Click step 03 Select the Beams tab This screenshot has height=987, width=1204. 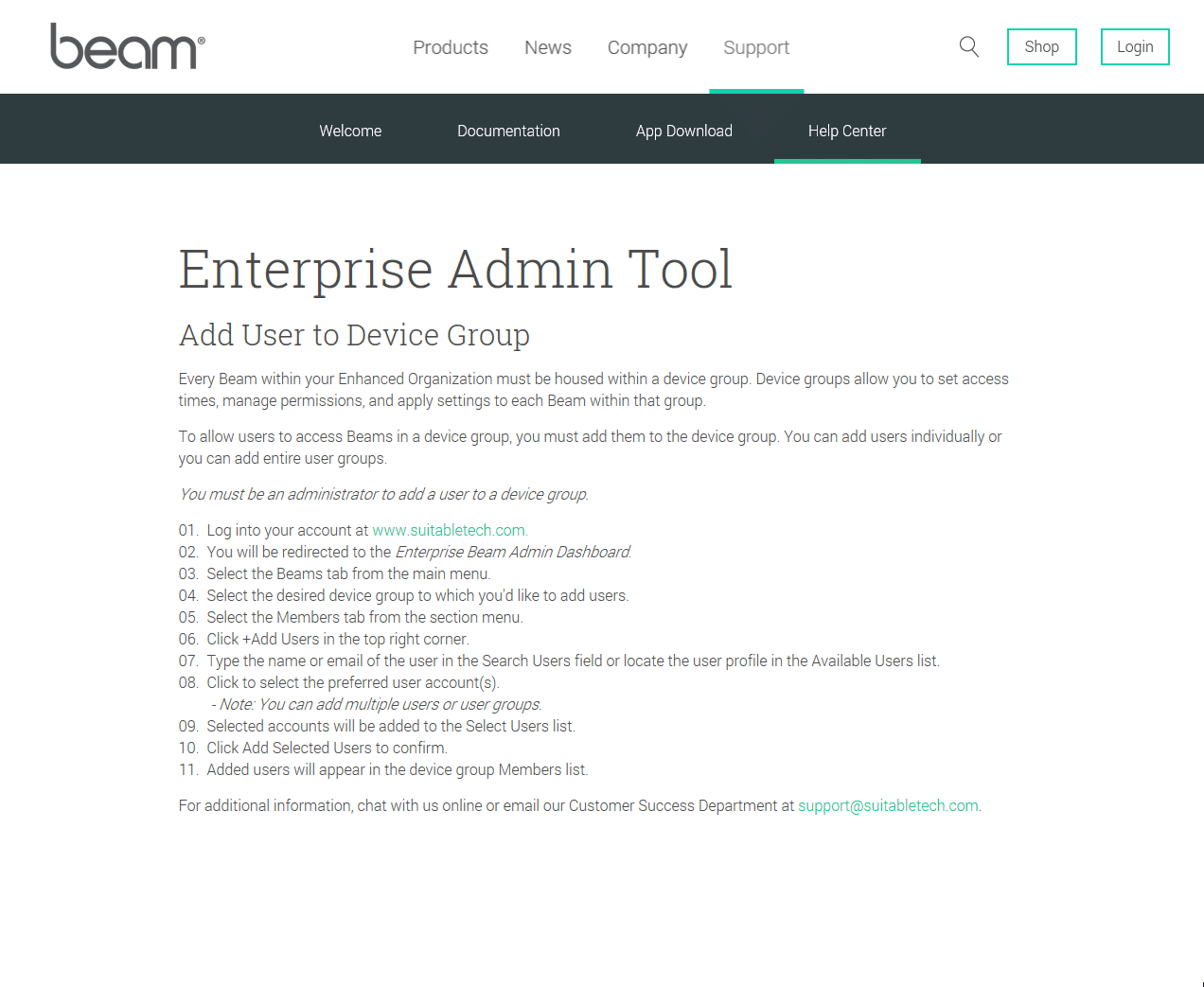335,573
